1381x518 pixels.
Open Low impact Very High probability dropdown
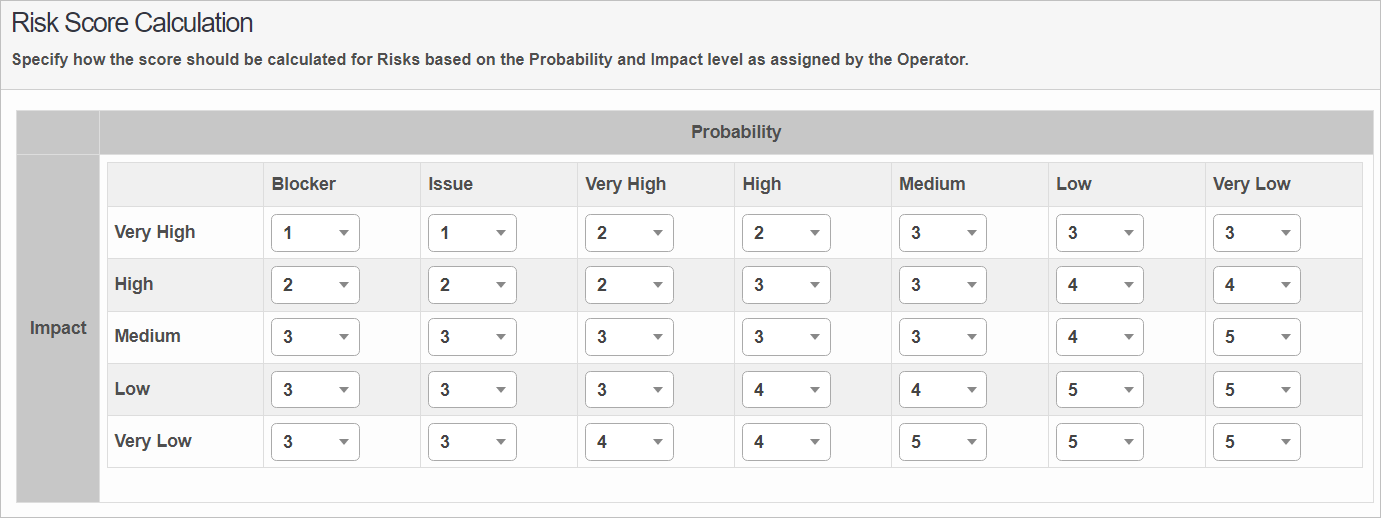pos(629,389)
